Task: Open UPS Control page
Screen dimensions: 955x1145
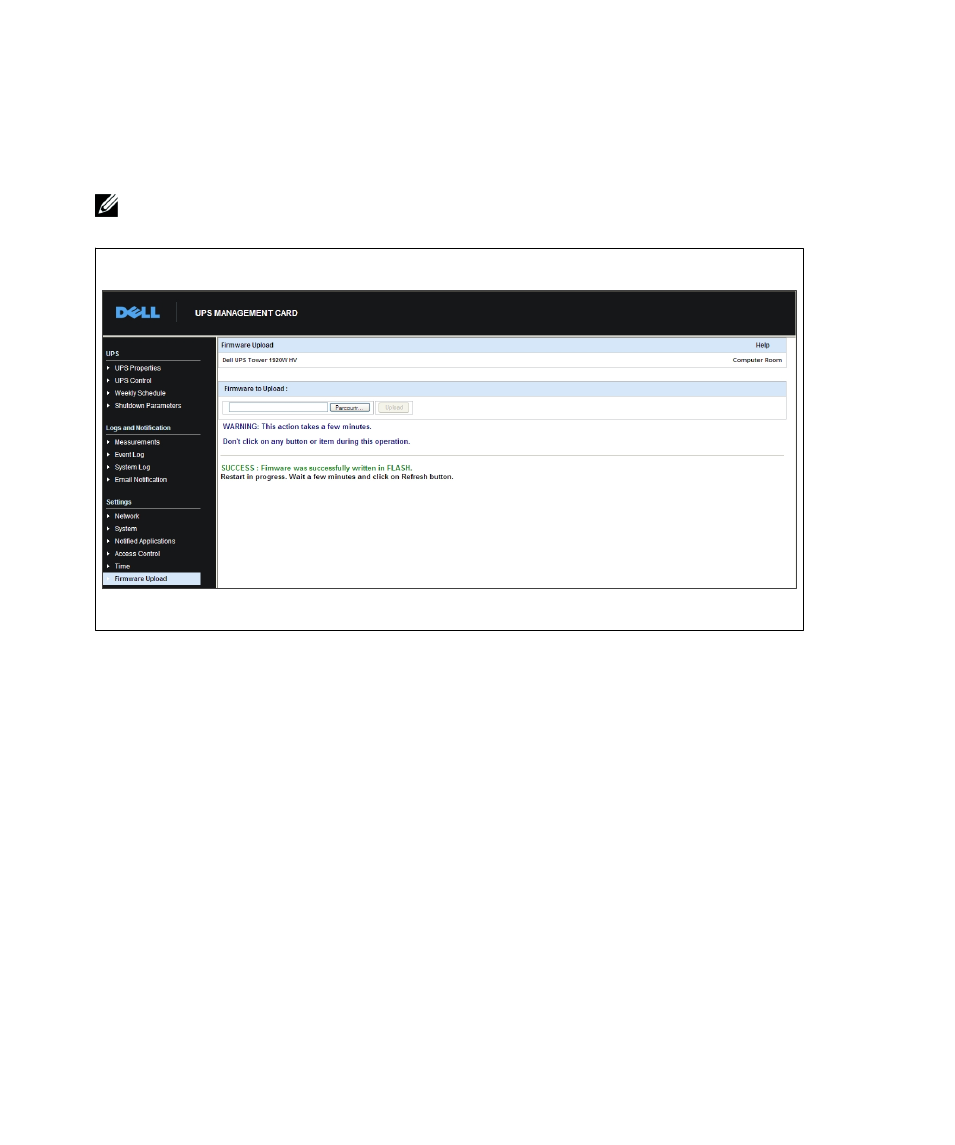Action: tap(133, 380)
